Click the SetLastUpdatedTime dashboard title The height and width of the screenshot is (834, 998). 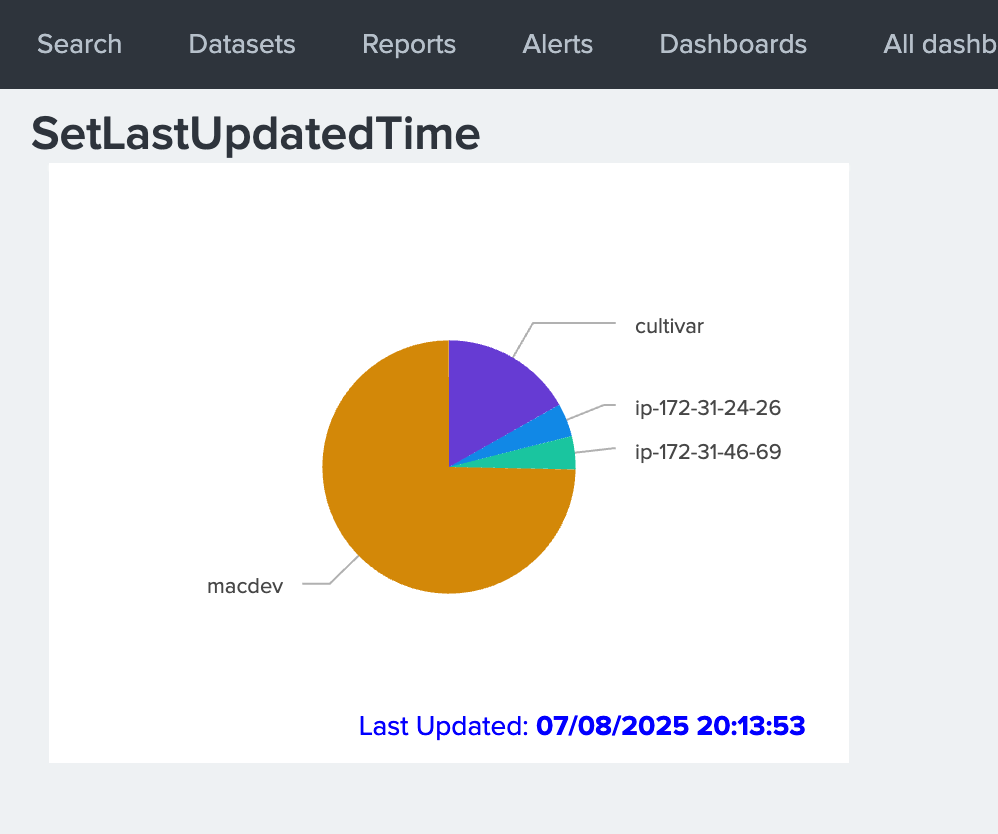[x=255, y=134]
